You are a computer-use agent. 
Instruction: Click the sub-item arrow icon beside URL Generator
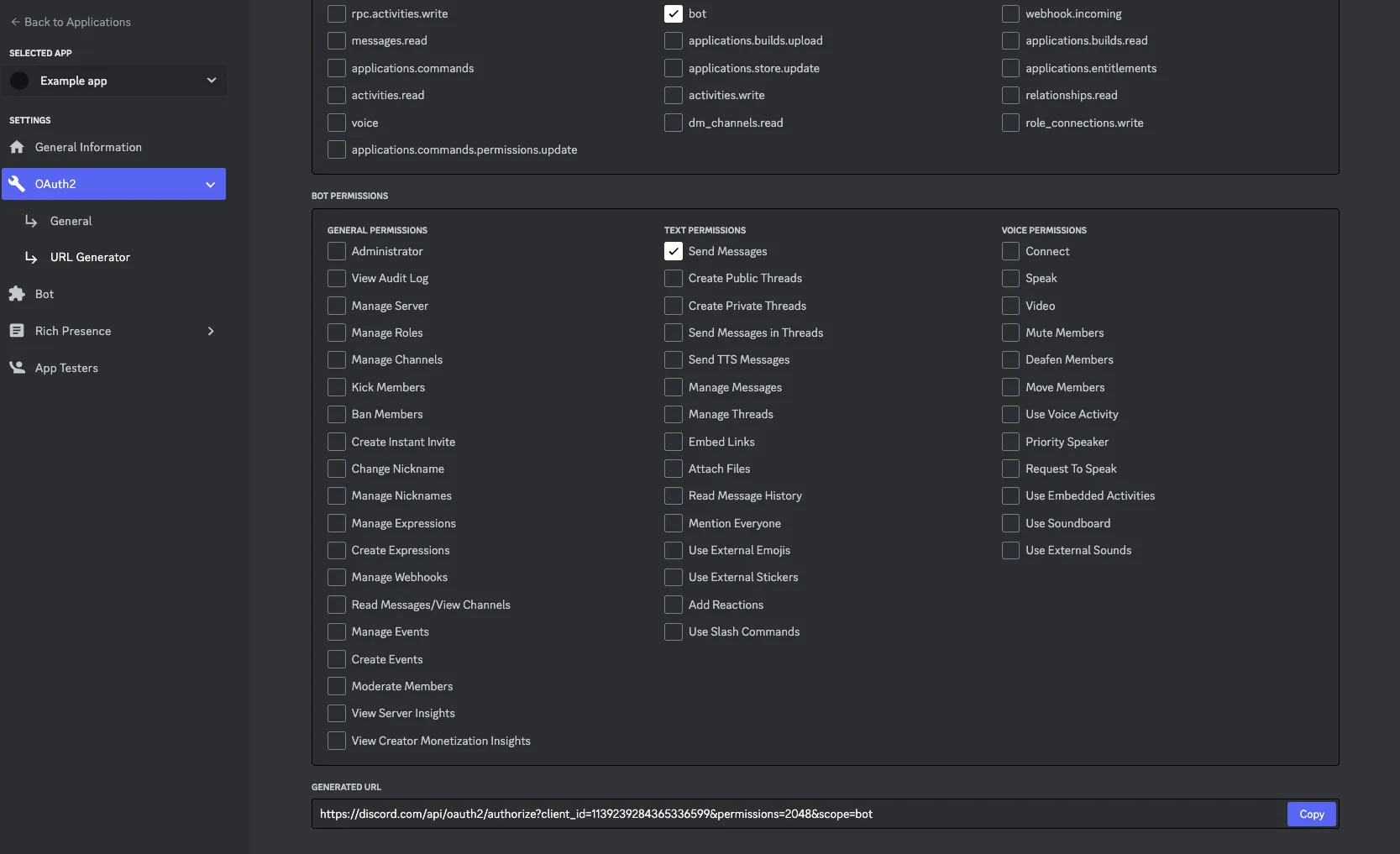31,257
